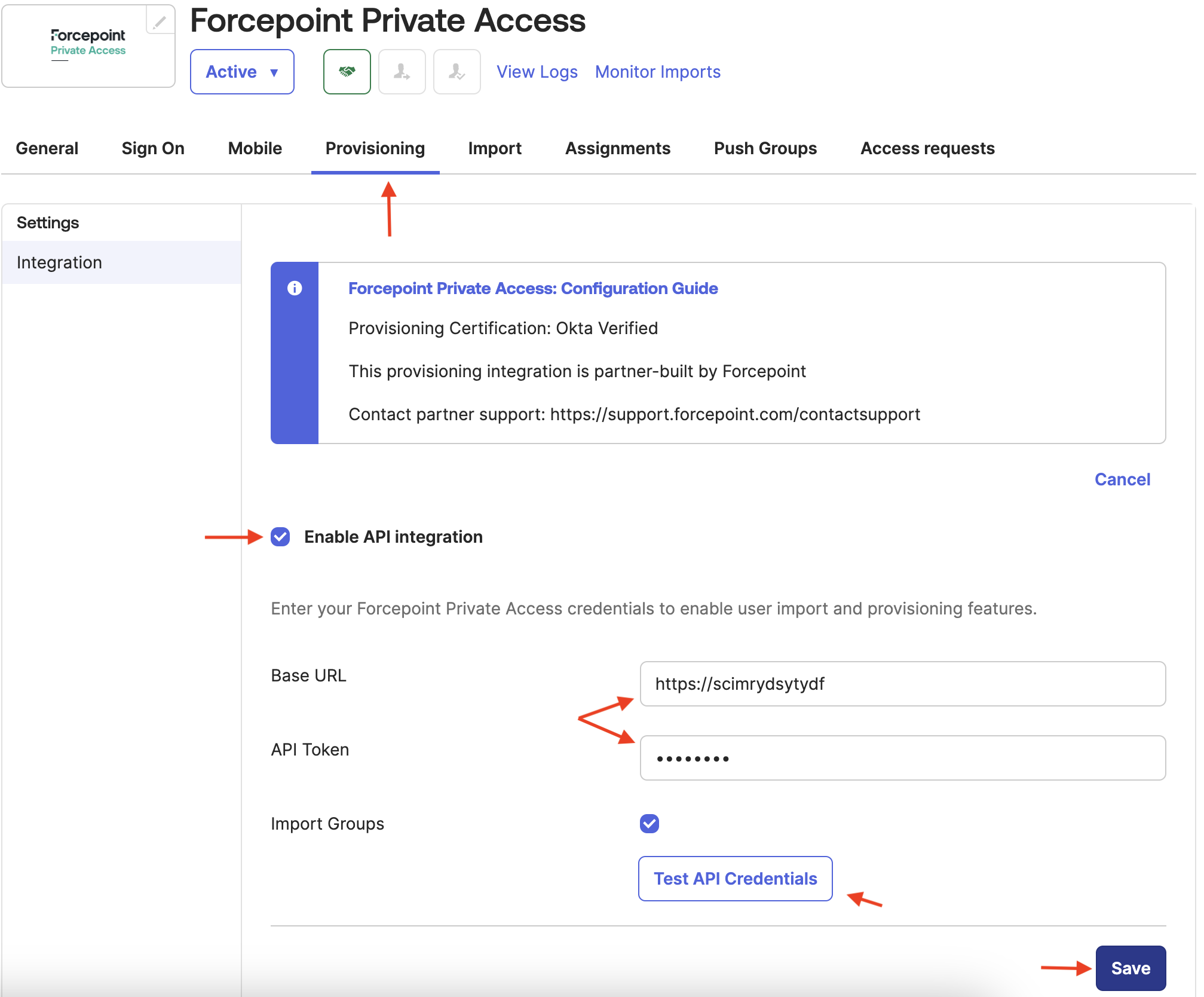This screenshot has width=1204, height=997.
Task: Select Integration in the Settings sidebar
Action: point(59,262)
